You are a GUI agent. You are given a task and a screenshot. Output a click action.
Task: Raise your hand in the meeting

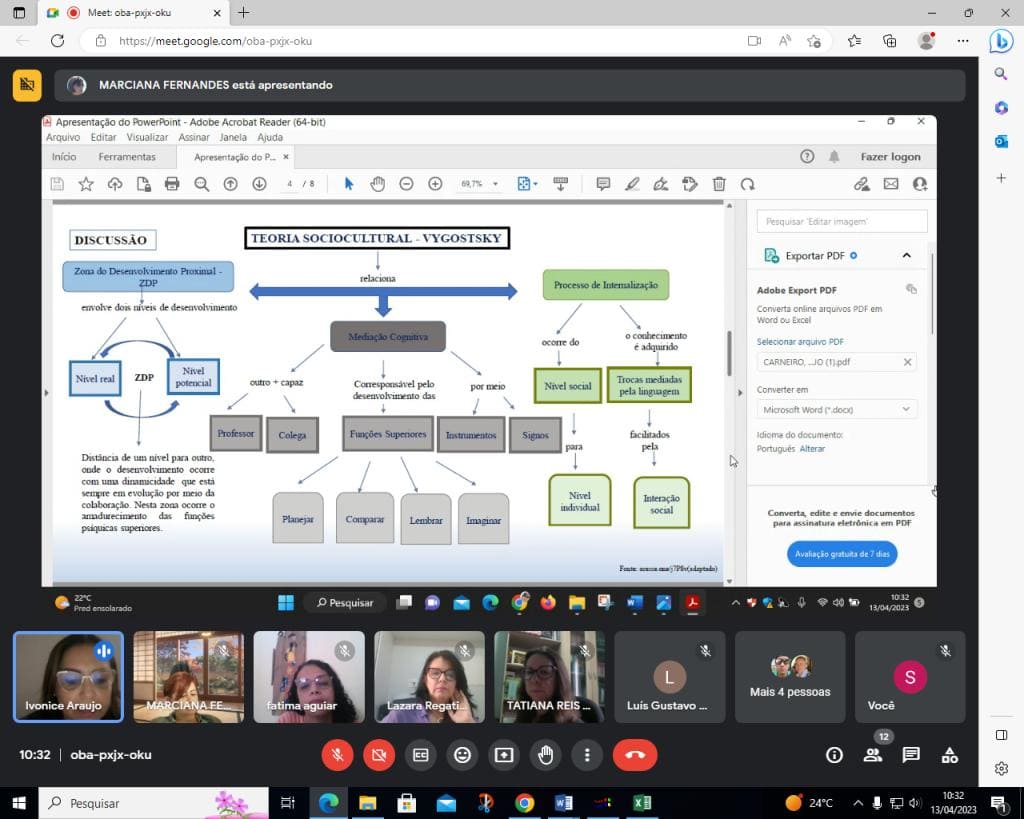click(x=545, y=755)
